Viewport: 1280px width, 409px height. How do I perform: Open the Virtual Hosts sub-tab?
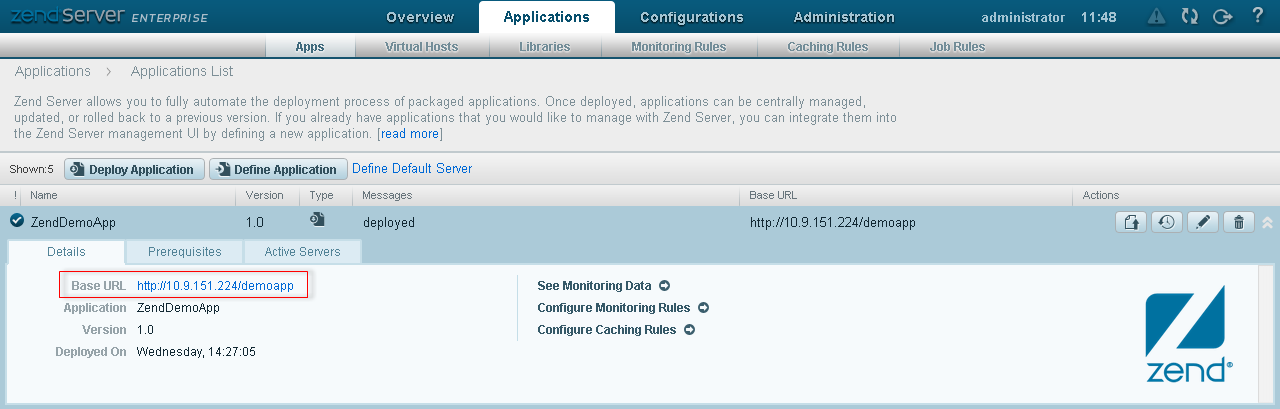point(421,47)
